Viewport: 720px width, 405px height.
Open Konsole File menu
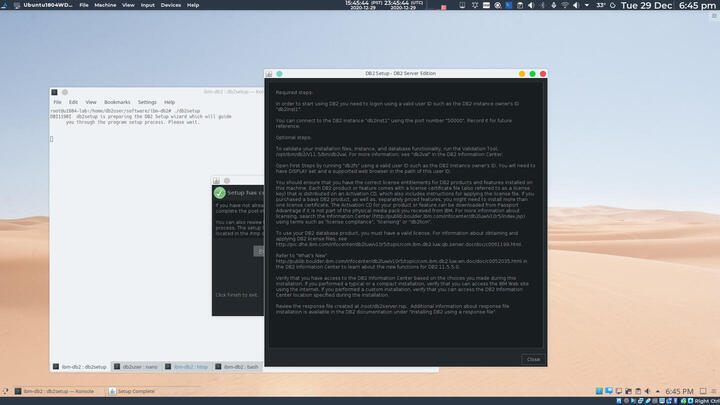coord(57,102)
